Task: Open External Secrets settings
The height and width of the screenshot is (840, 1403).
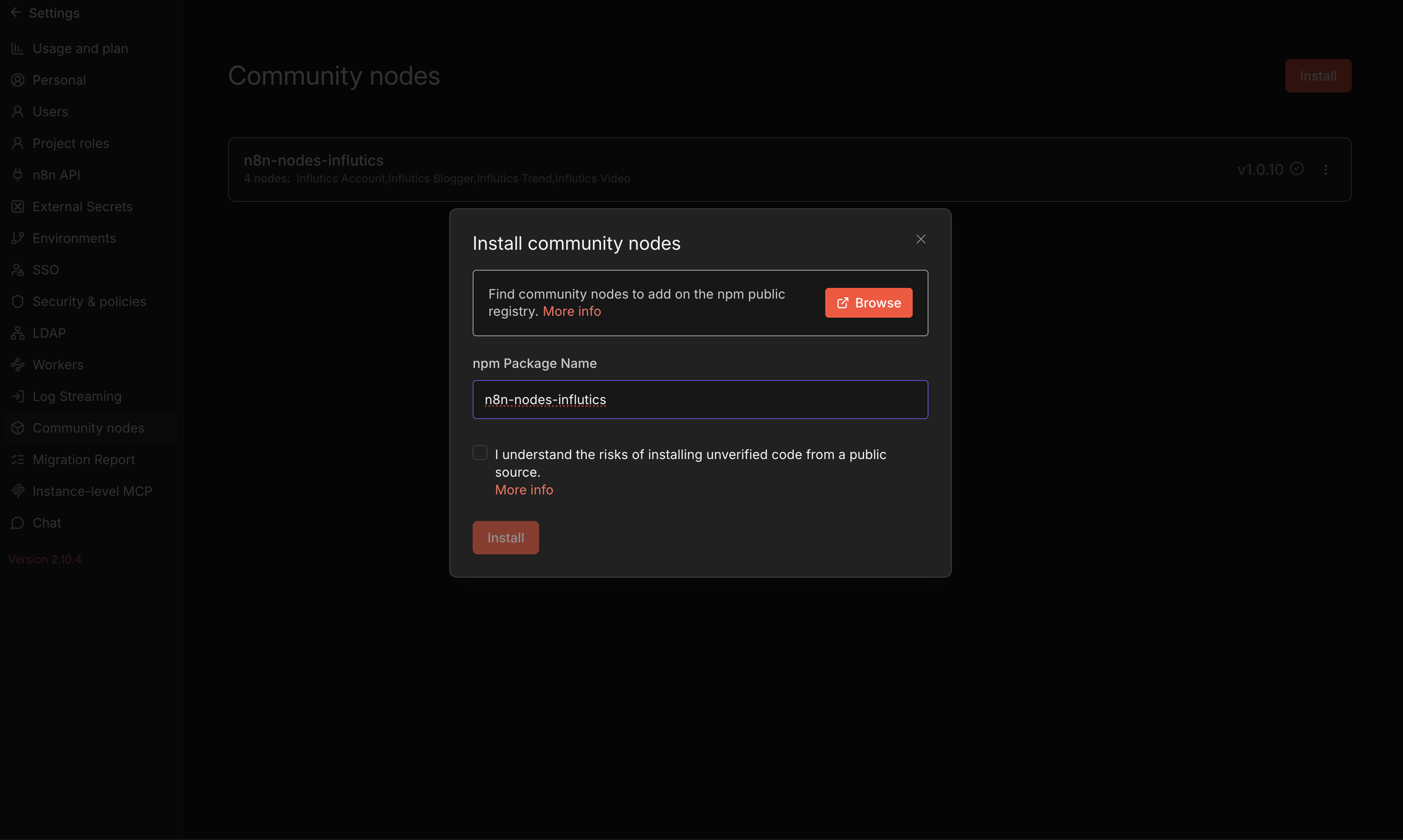Action: tap(90, 207)
